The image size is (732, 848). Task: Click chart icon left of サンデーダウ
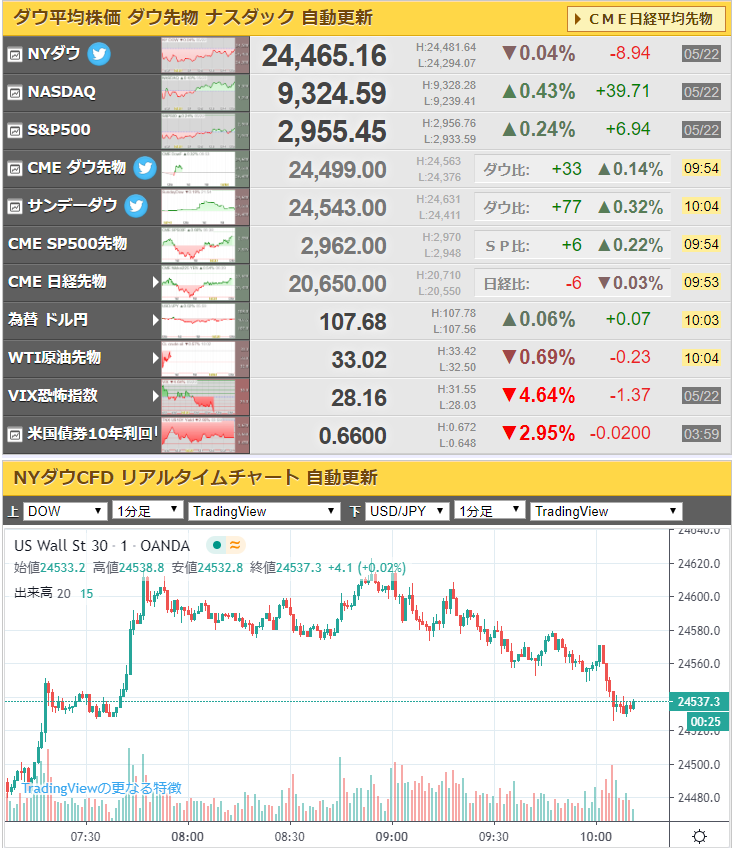point(15,207)
